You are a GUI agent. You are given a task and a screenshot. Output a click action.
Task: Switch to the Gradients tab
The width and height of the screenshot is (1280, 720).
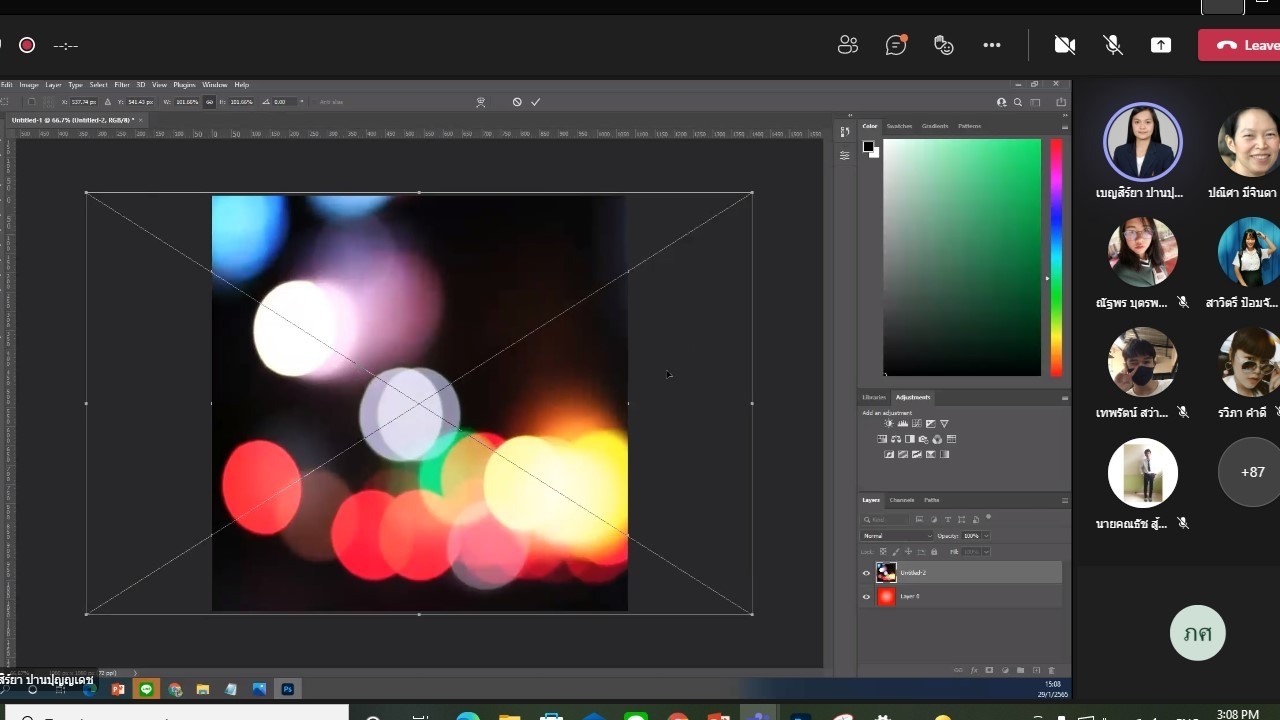pyautogui.click(x=935, y=126)
